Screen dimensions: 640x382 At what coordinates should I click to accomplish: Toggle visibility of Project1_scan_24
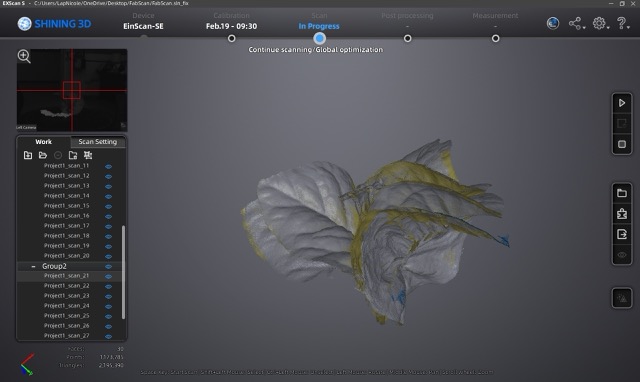pos(108,306)
